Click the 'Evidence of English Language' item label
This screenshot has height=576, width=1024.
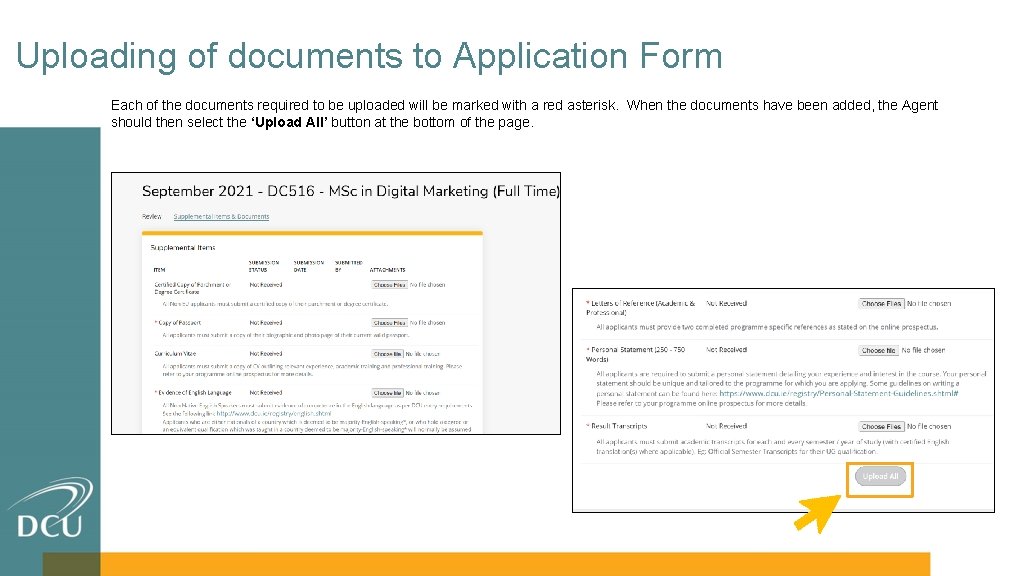coord(194,392)
